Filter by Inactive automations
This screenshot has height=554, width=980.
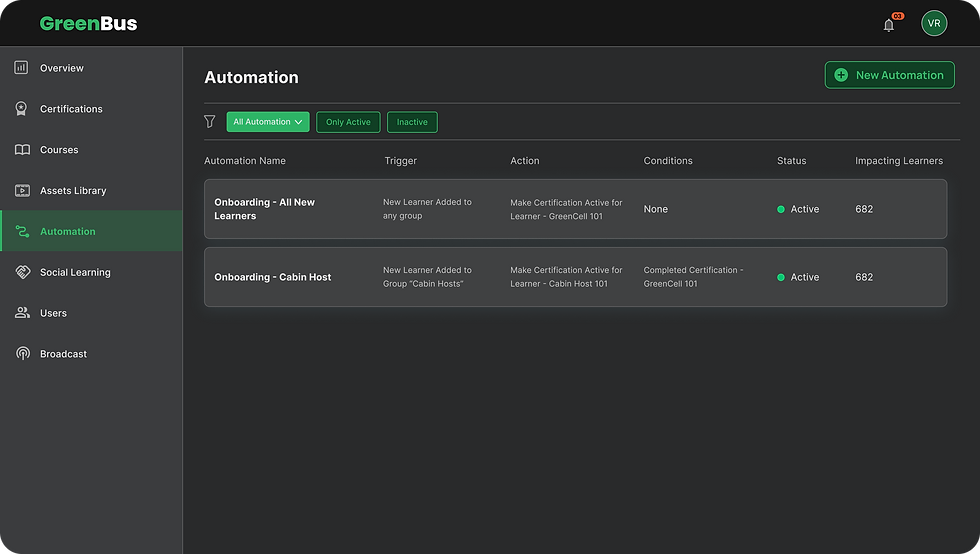click(412, 122)
